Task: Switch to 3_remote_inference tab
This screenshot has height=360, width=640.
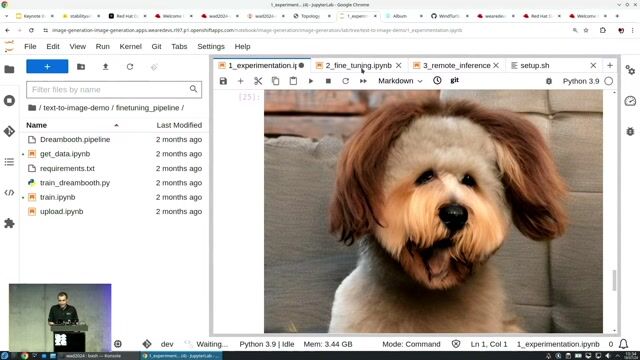Action: click(x=456, y=65)
